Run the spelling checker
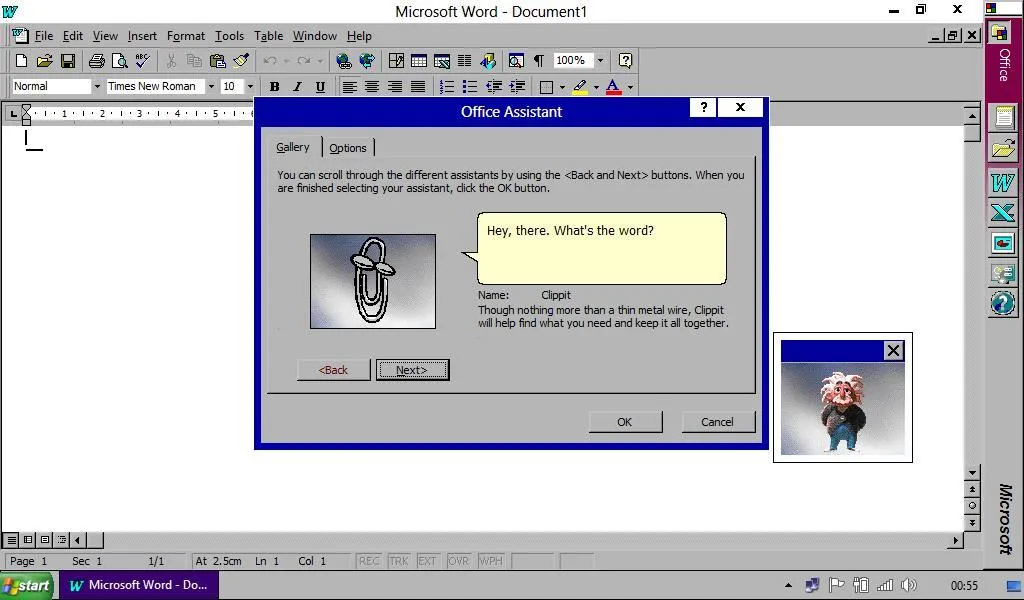This screenshot has width=1024, height=600. (x=141, y=60)
